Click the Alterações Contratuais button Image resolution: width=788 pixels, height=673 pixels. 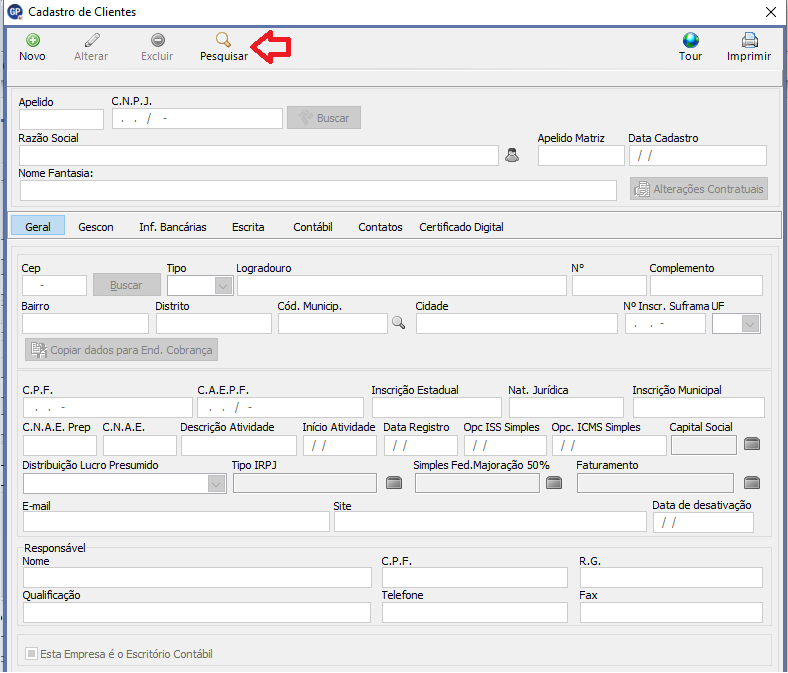[699, 189]
